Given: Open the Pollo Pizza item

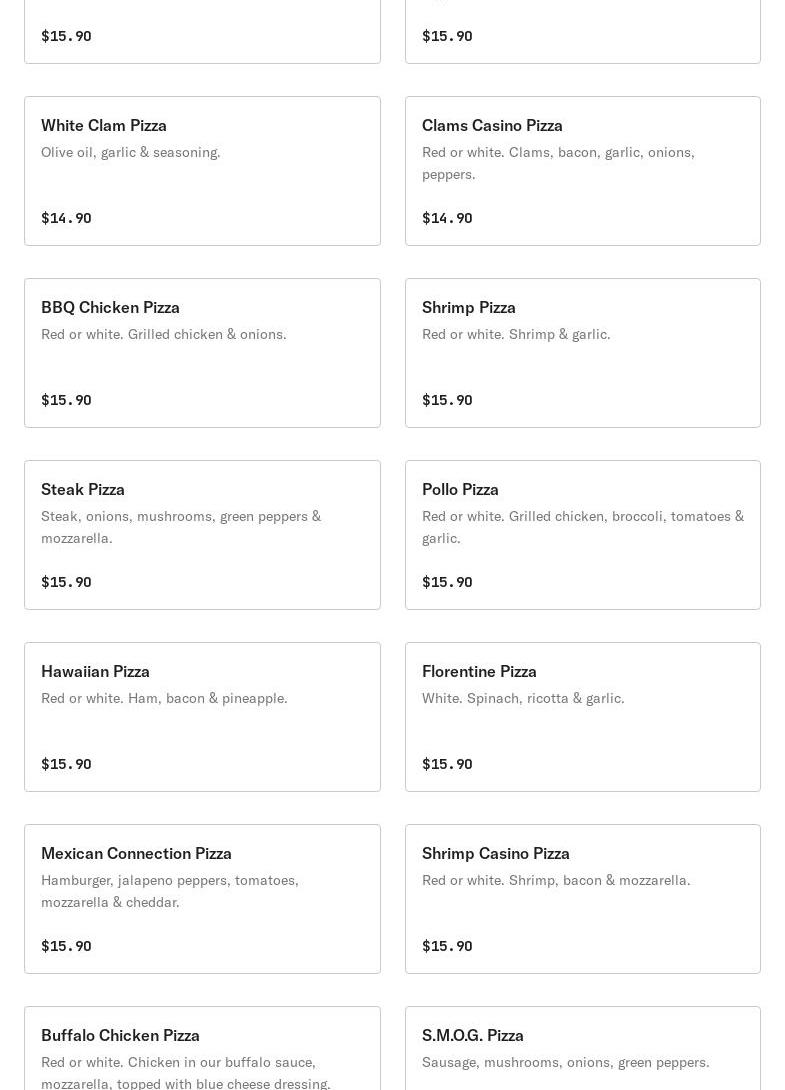Looking at the screenshot, I should 460,489.
